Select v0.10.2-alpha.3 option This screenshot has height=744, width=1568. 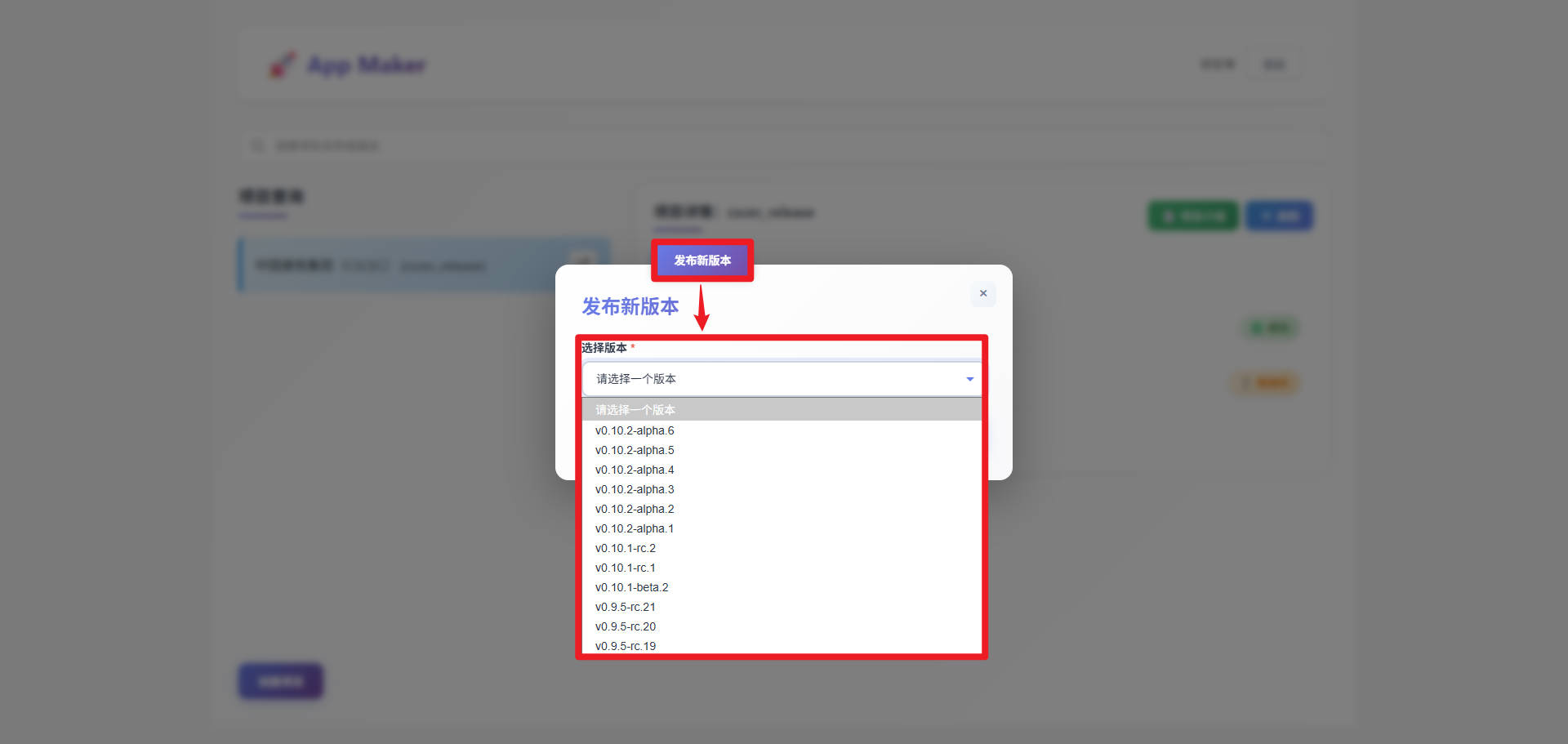[635, 489]
